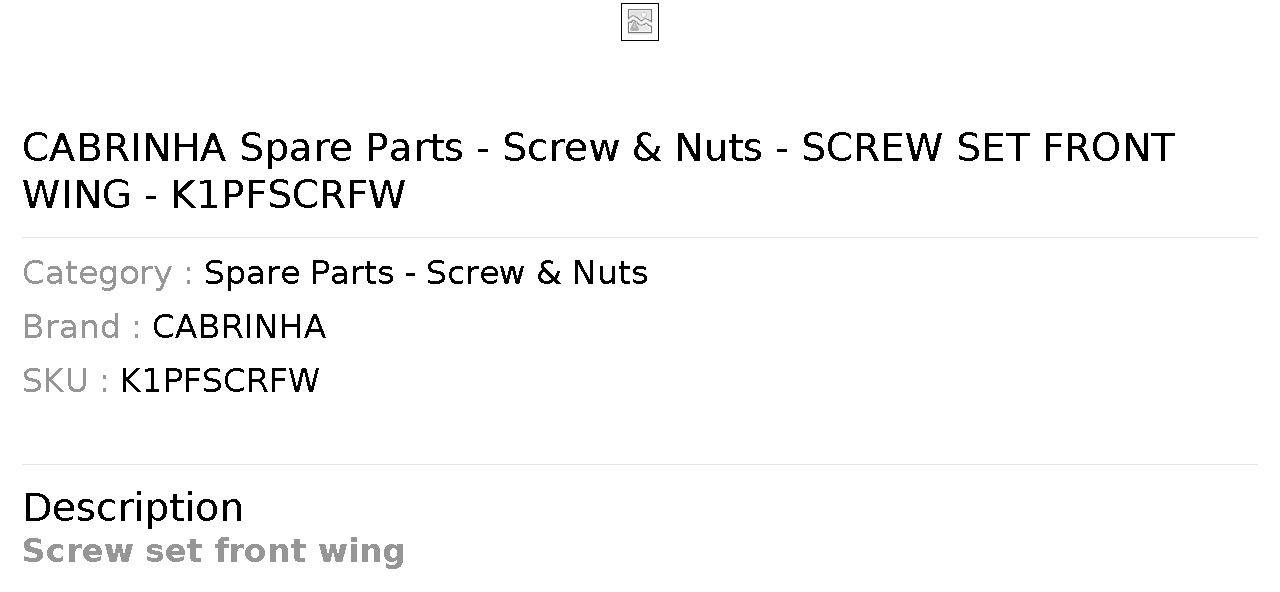Open the CABRINHA brand link
Viewport: 1280px width, 592px height.
239,327
